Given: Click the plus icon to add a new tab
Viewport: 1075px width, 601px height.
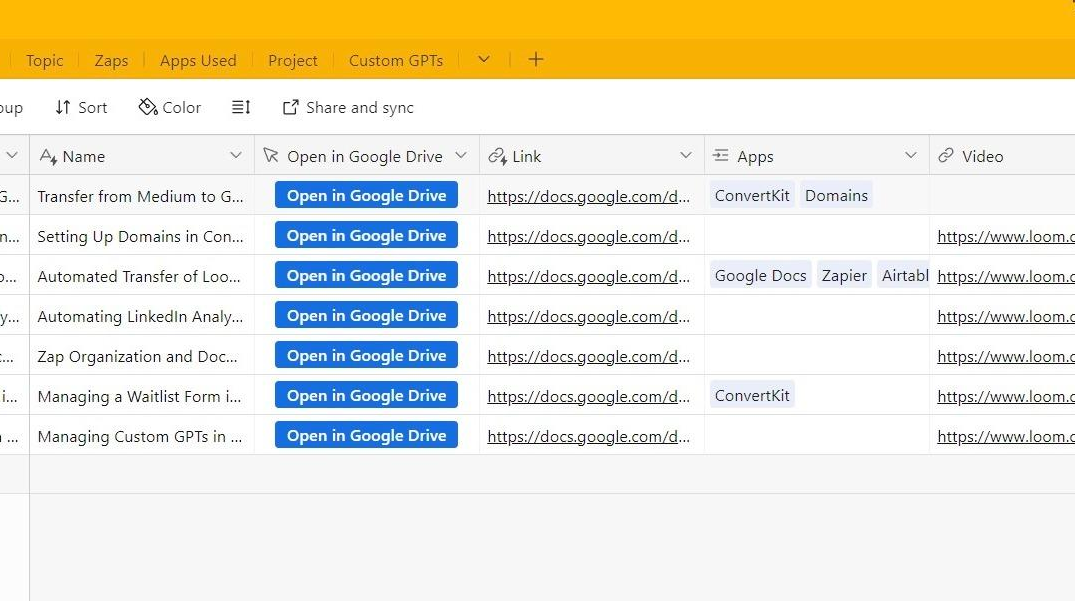Looking at the screenshot, I should [535, 60].
